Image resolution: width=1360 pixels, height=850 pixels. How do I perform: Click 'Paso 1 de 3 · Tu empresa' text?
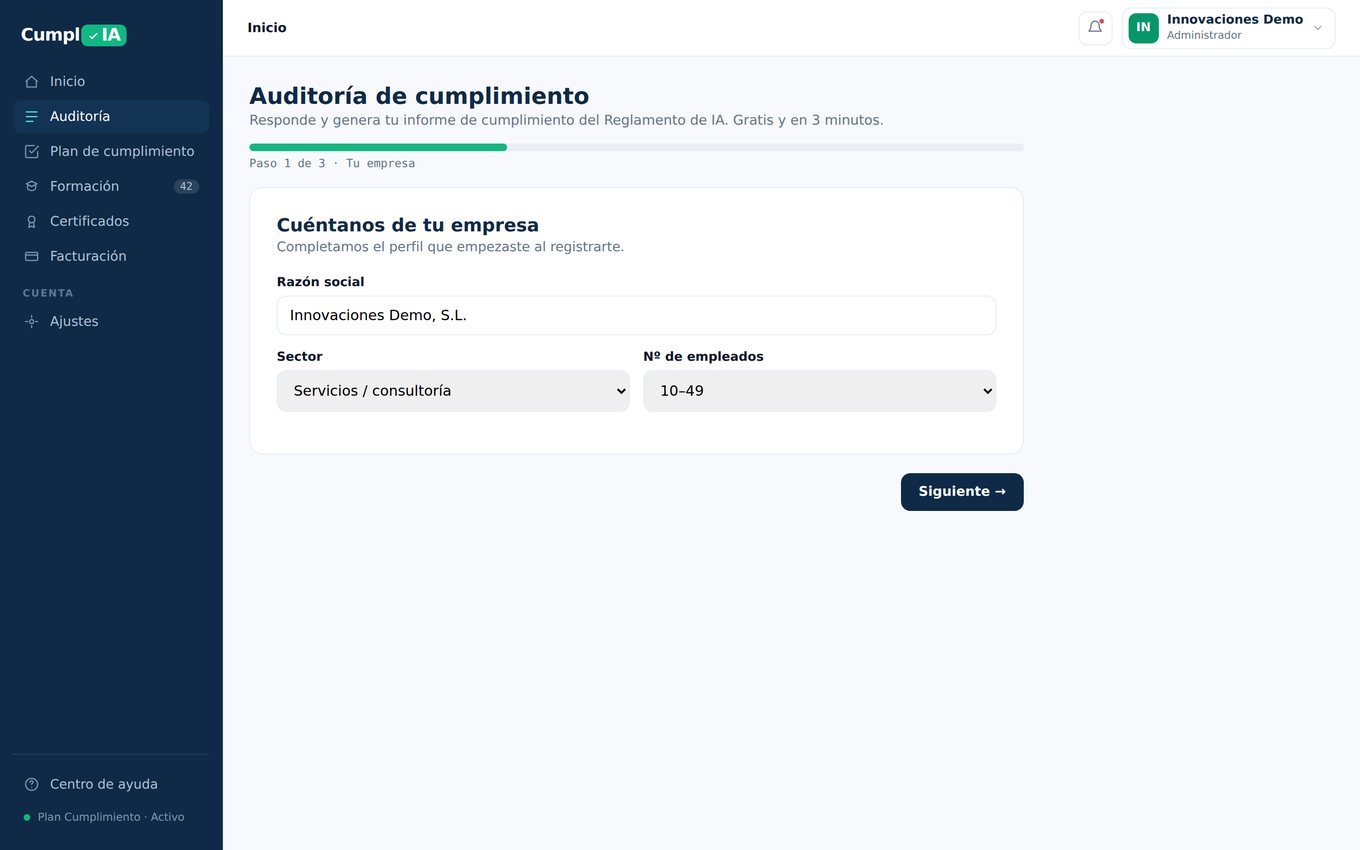tap(332, 163)
